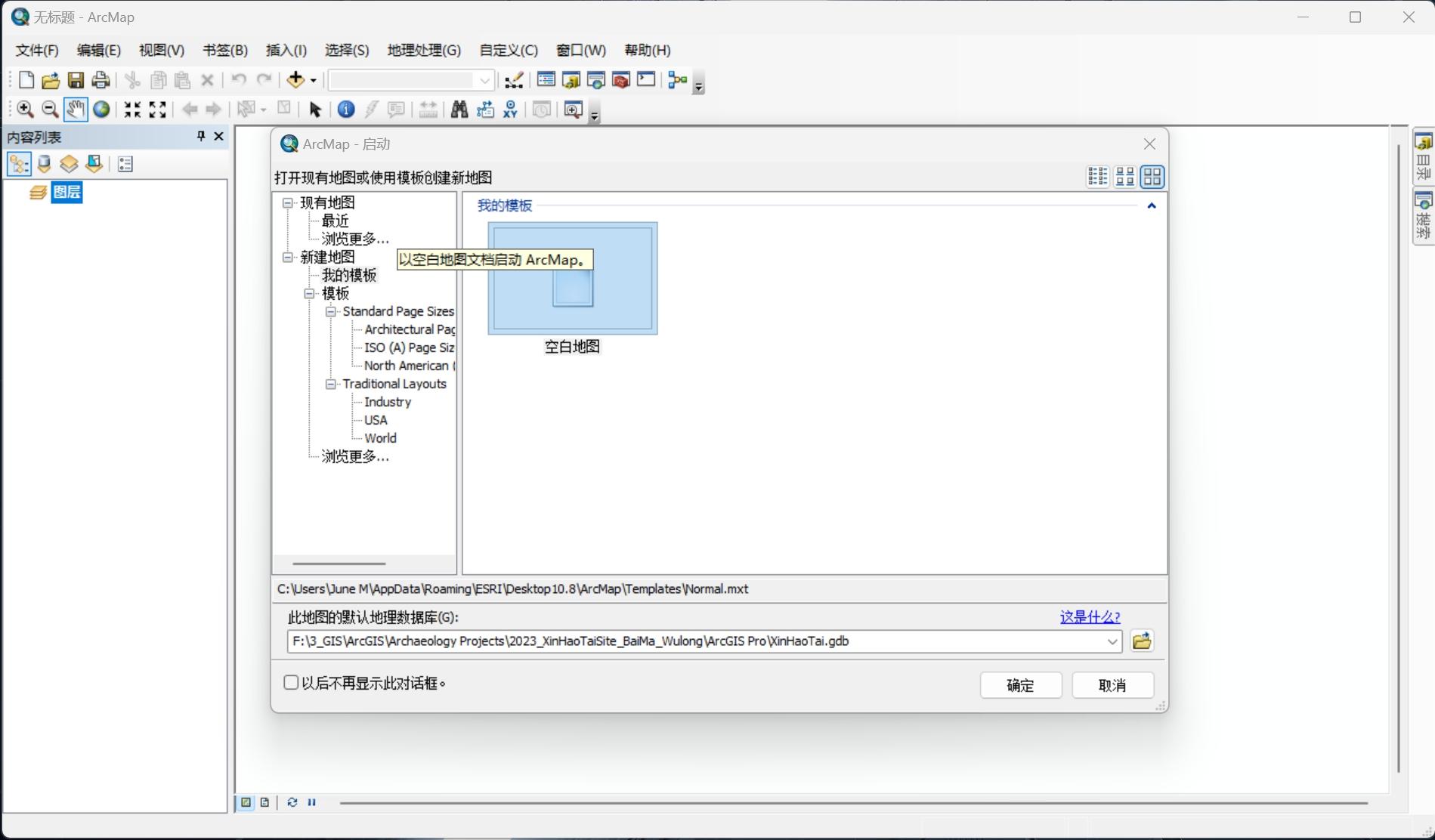Open the Python window icon
This screenshot has width=1435, height=840.
coord(646,79)
